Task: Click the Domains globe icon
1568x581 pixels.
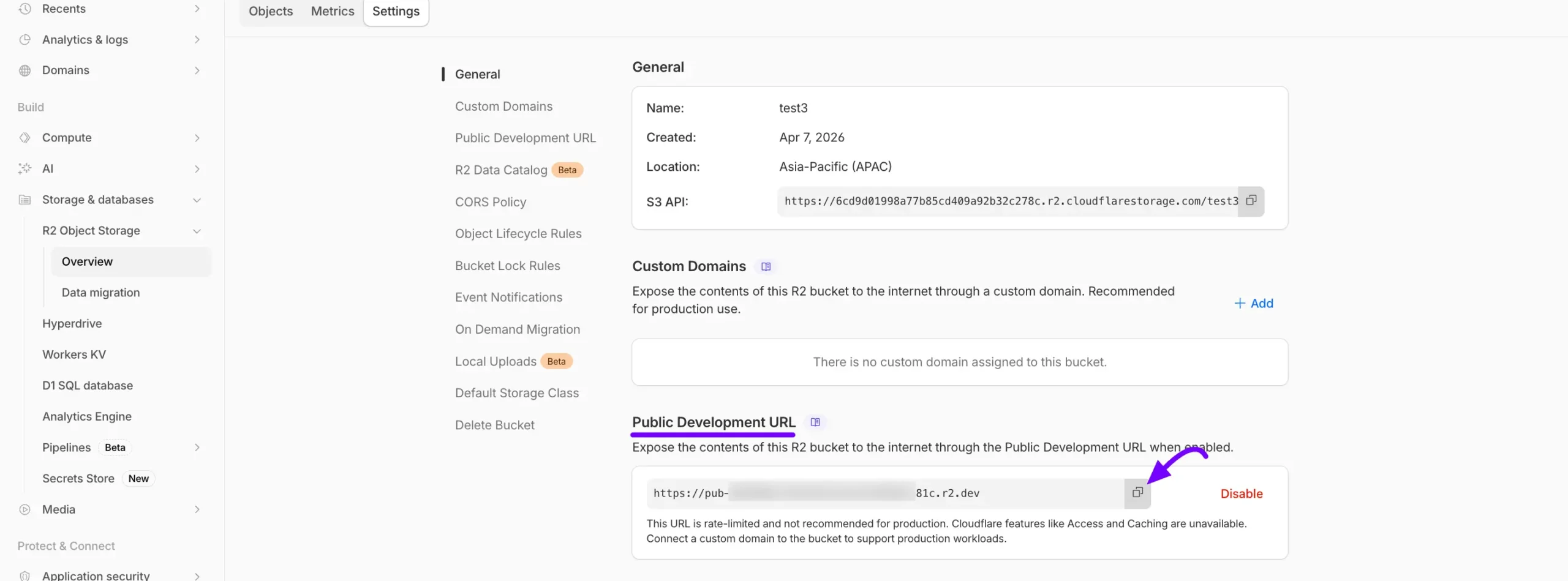Action: click(x=24, y=70)
